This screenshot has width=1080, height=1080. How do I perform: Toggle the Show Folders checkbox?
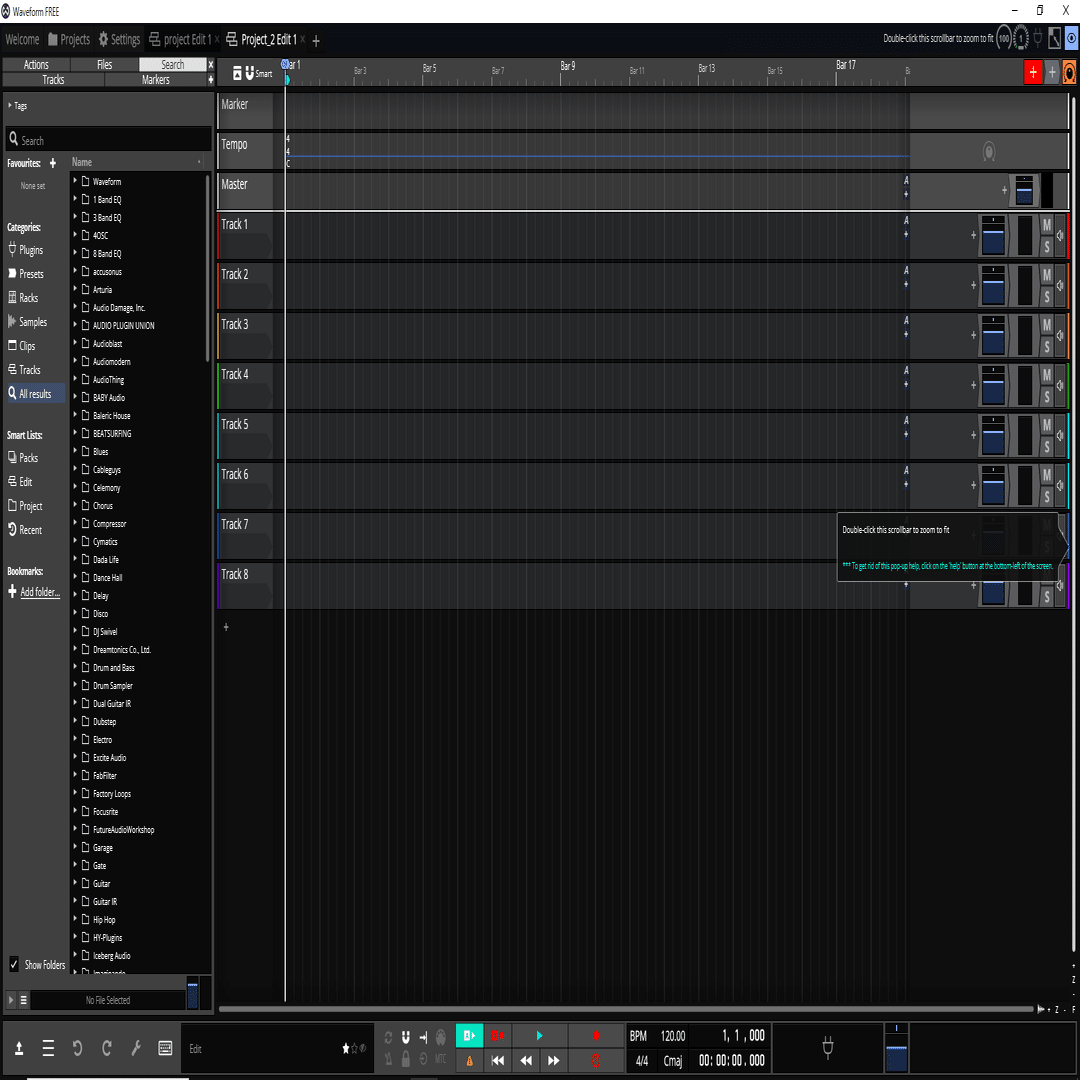coord(14,964)
